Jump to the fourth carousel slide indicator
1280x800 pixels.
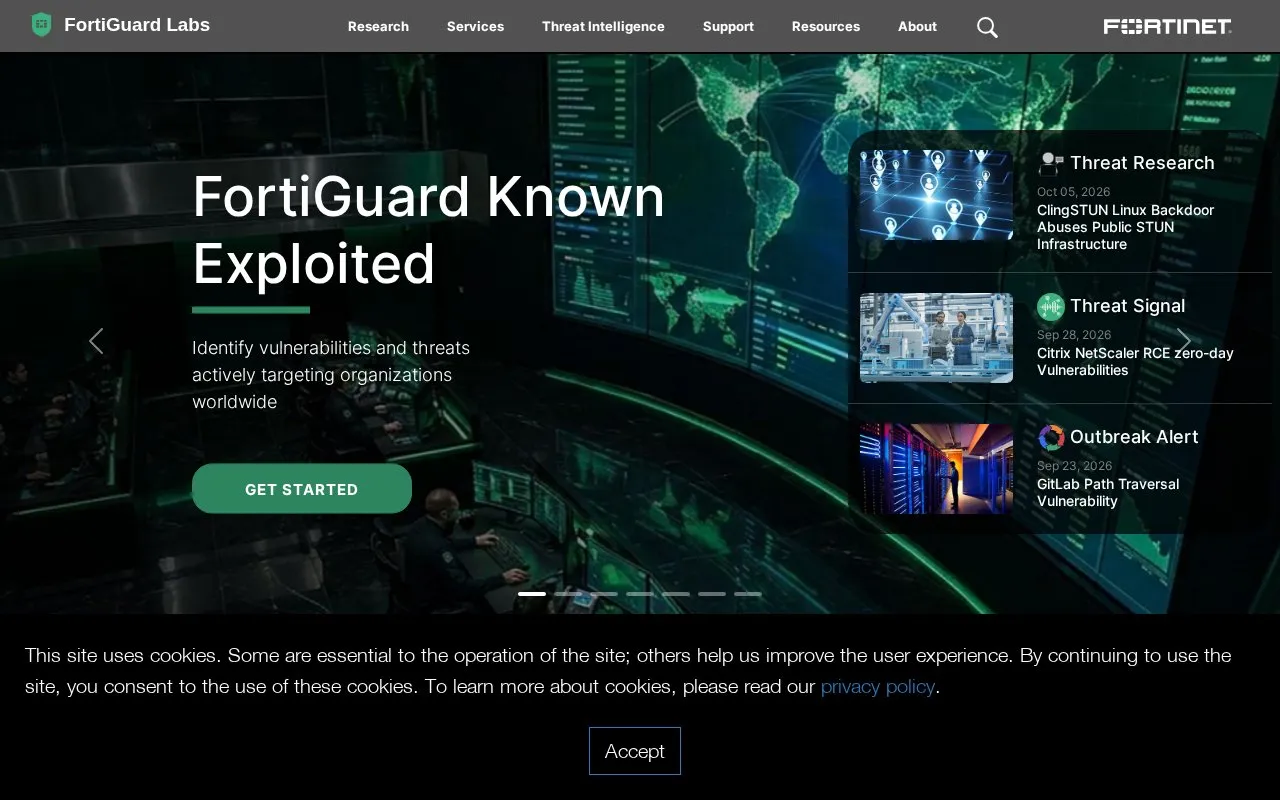[x=640, y=594]
